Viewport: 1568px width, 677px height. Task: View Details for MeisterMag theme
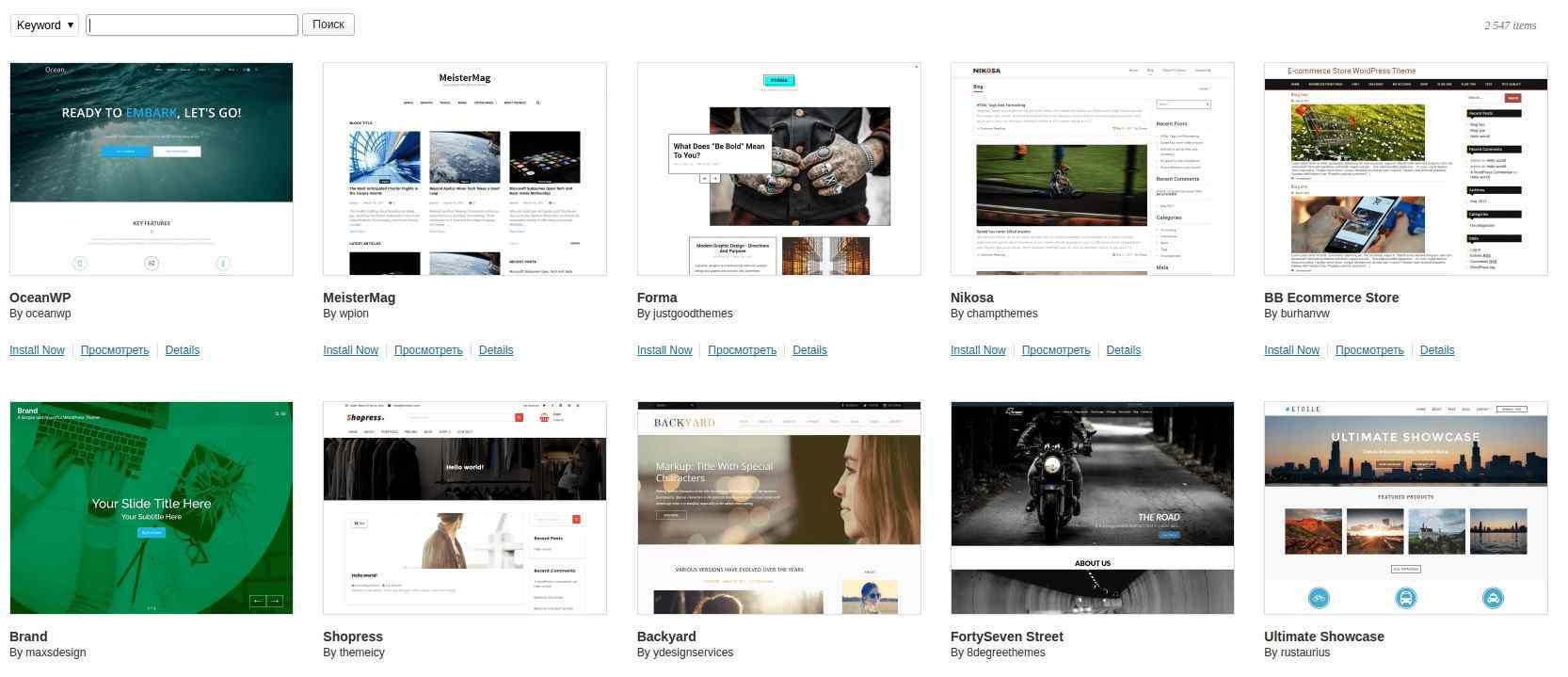point(496,350)
